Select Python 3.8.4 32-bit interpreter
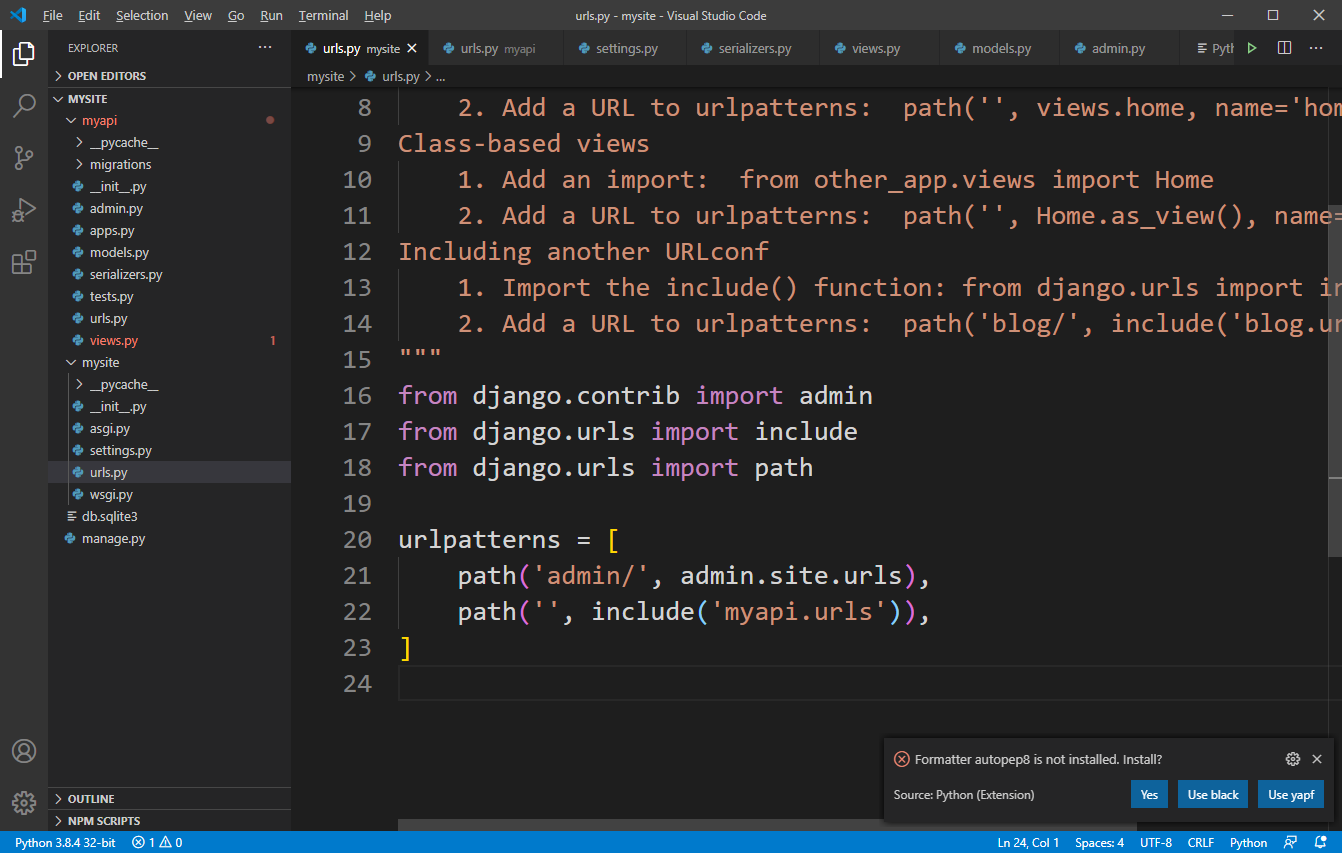Viewport: 1342px width, 853px height. (65, 842)
